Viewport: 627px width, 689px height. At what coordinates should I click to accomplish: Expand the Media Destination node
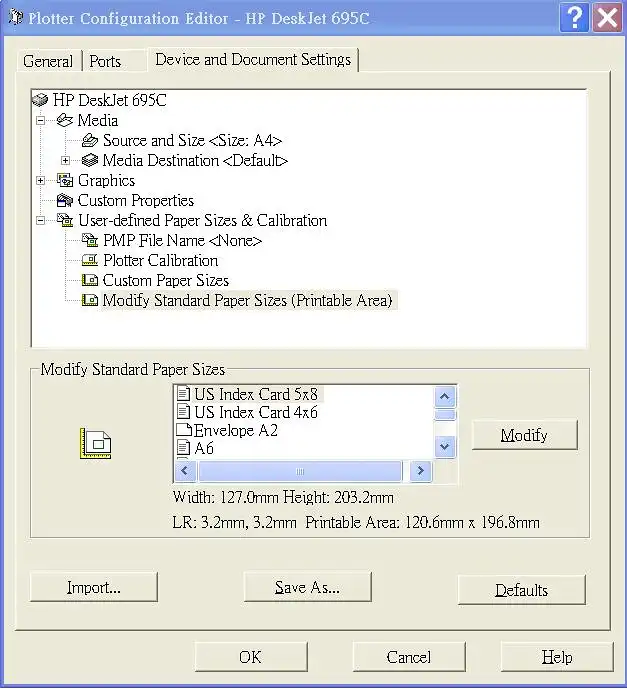pos(65,160)
